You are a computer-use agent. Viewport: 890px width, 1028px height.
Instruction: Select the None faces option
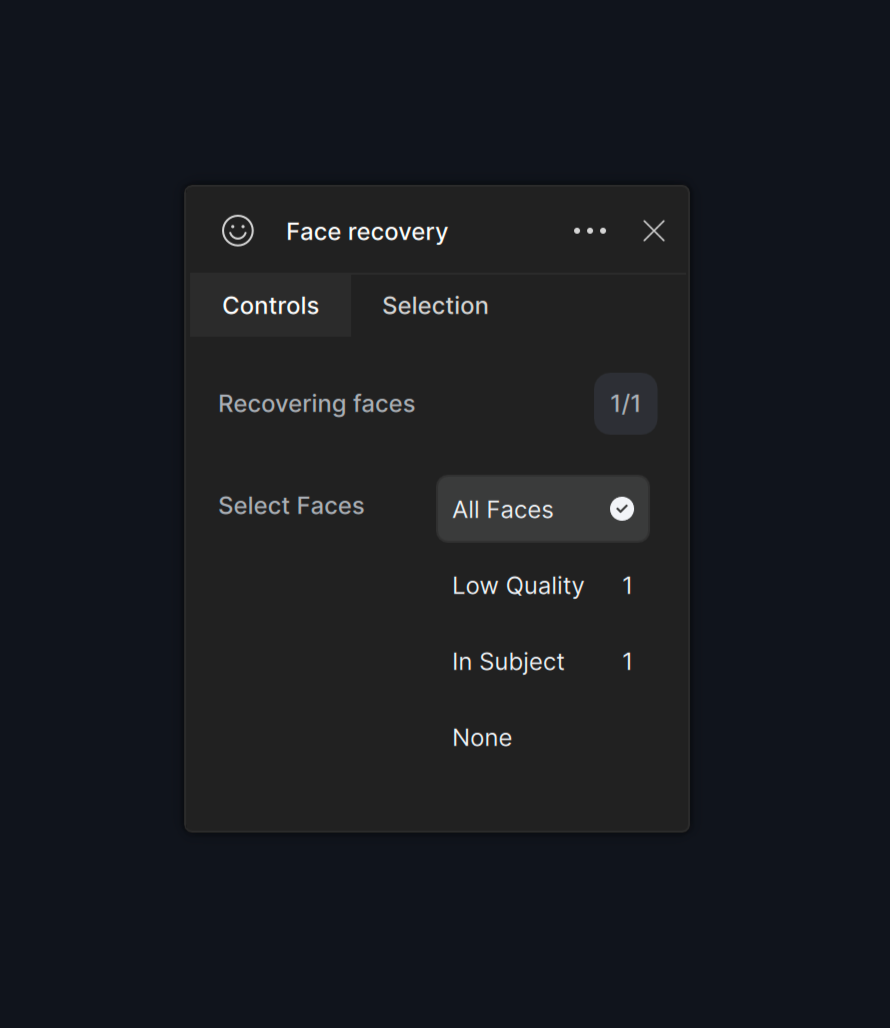pos(543,738)
